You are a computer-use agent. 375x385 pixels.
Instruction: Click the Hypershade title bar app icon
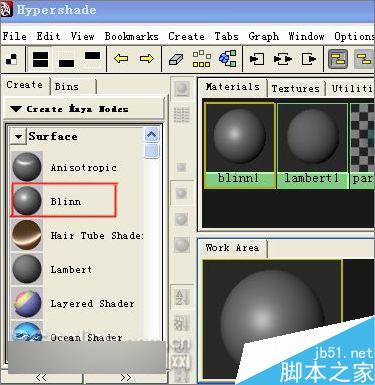pos(7,9)
